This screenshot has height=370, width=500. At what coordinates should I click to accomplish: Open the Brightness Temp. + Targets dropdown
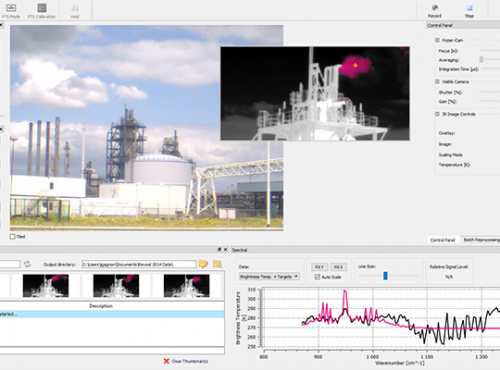(269, 277)
